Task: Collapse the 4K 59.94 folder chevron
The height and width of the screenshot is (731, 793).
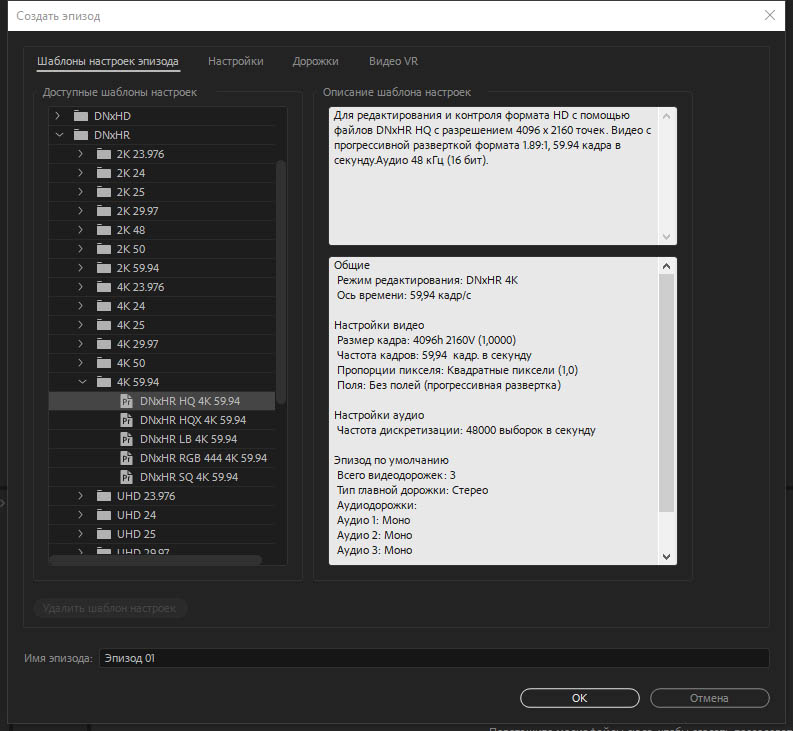Action: tap(82, 382)
